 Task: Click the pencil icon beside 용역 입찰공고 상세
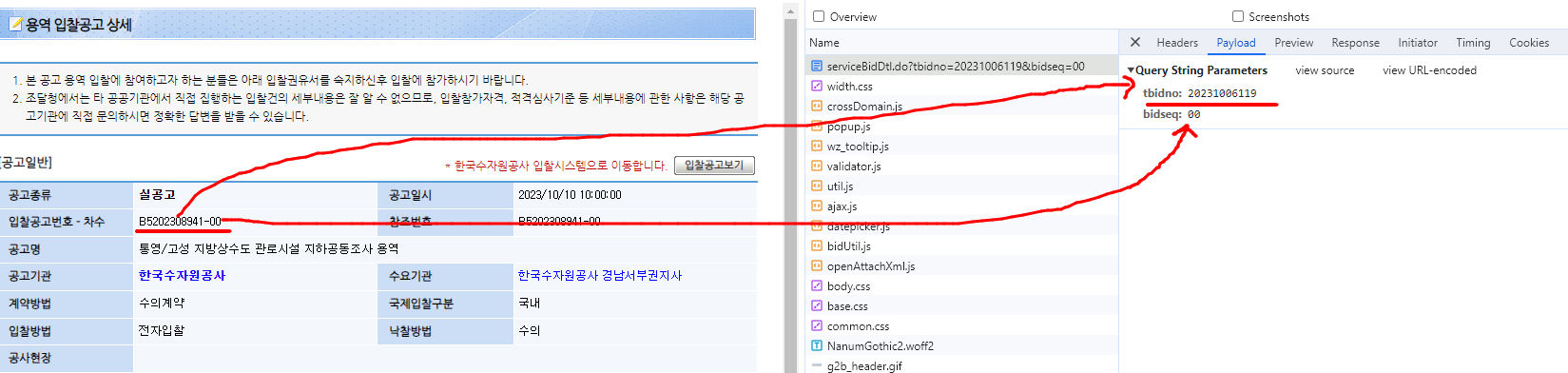pos(15,25)
